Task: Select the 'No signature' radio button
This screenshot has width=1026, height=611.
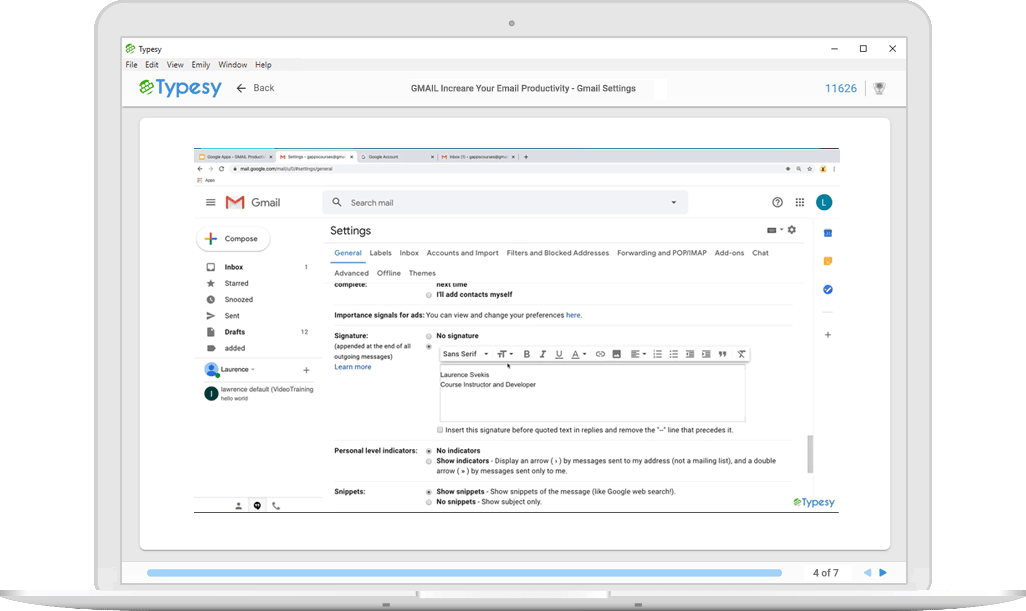Action: (429, 336)
